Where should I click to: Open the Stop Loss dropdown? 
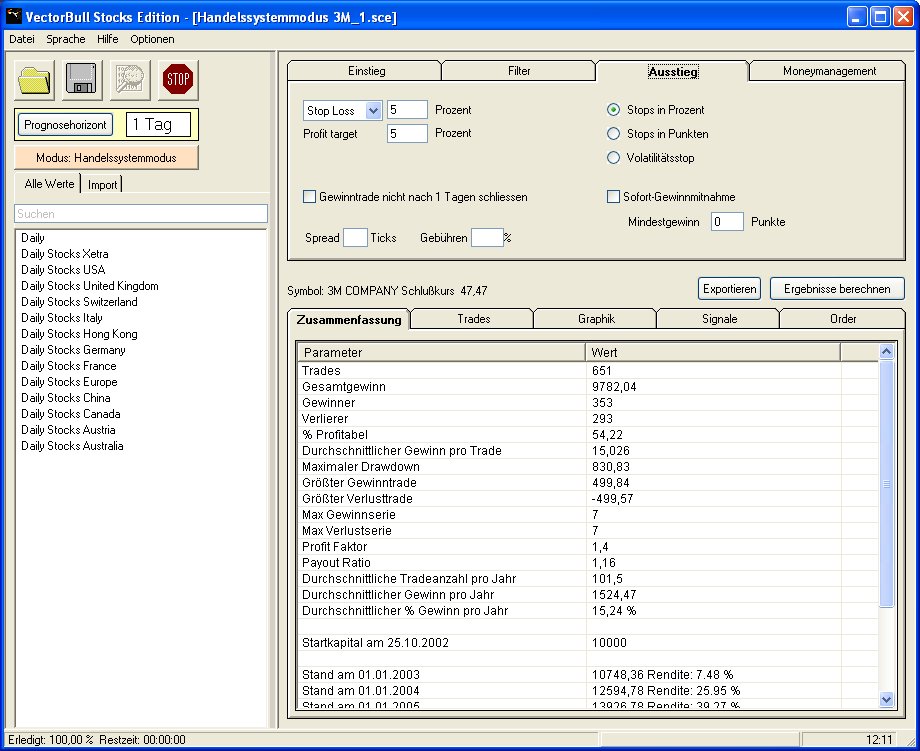pyautogui.click(x=374, y=111)
